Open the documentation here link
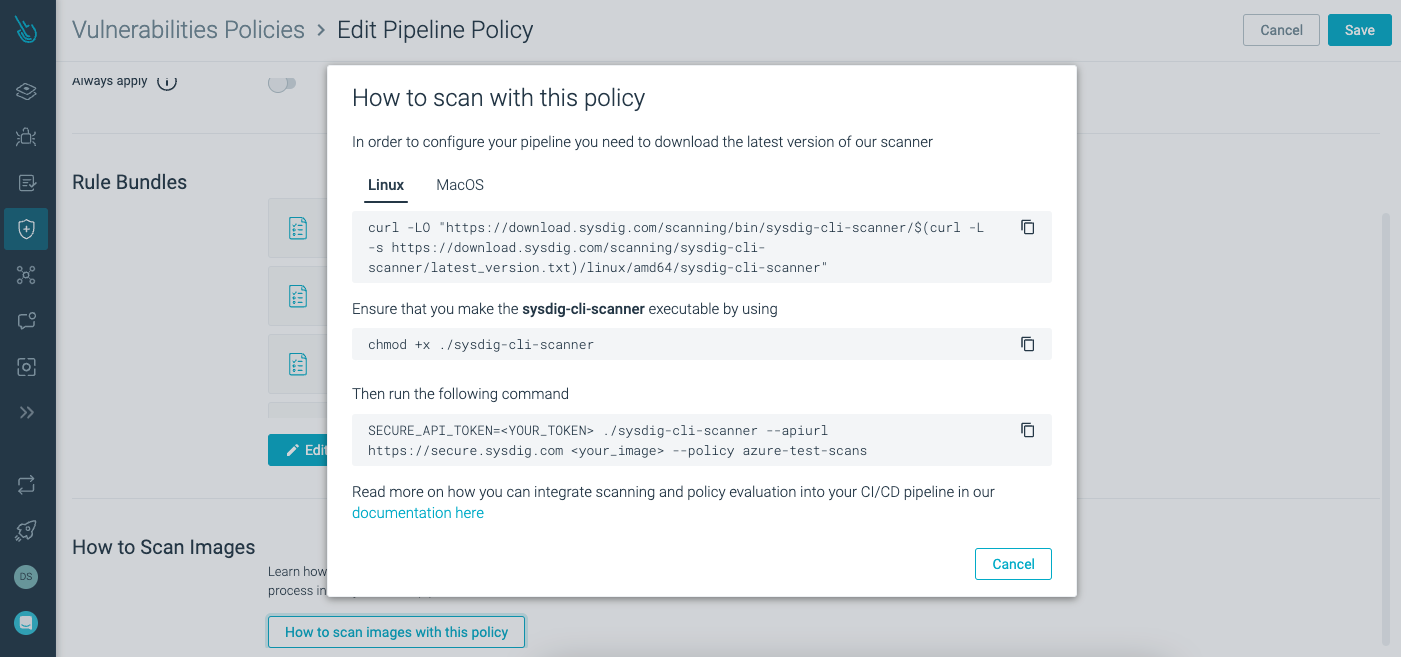1401x657 pixels. coord(418,513)
